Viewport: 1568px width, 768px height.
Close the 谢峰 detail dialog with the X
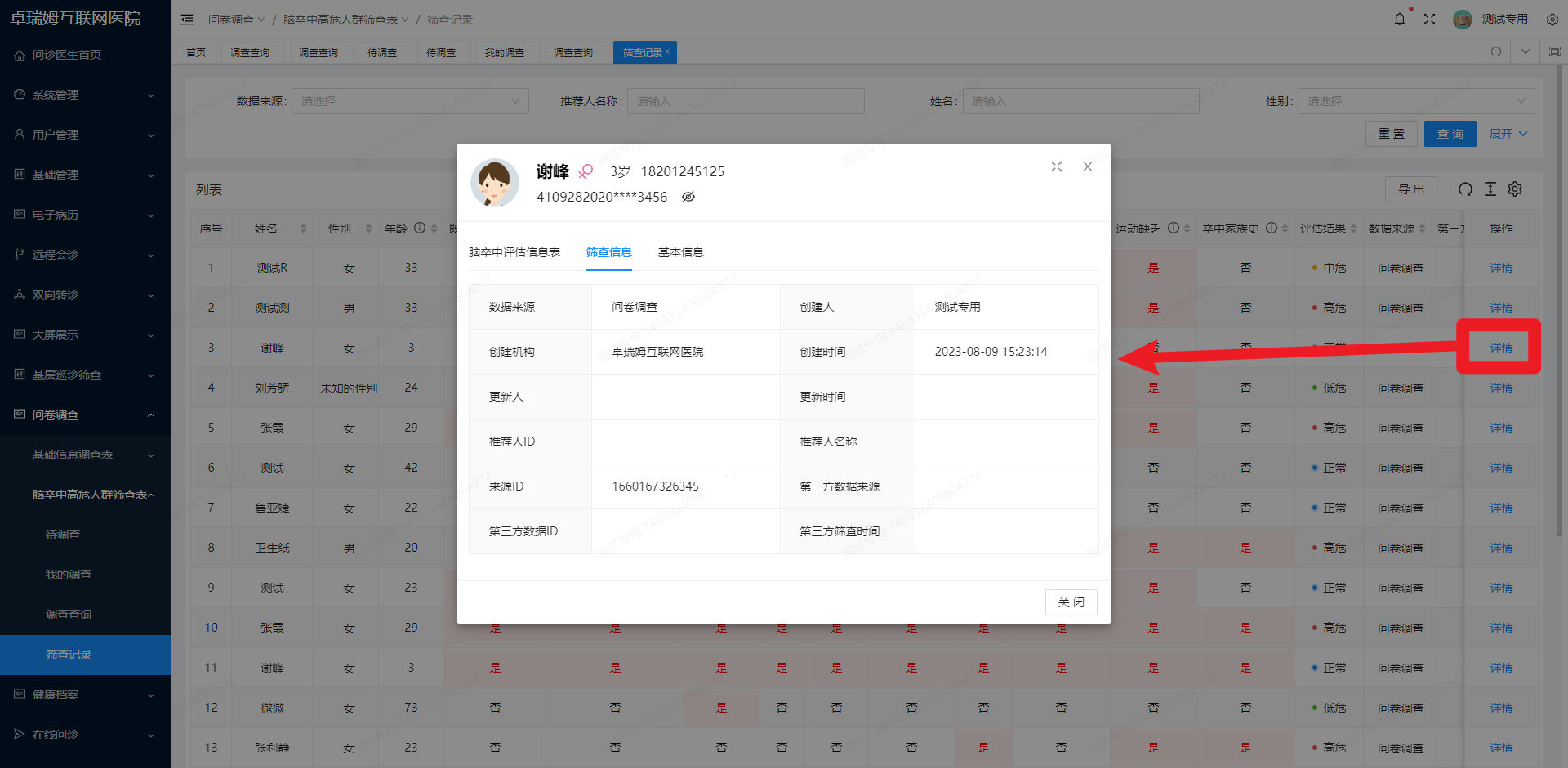point(1087,166)
